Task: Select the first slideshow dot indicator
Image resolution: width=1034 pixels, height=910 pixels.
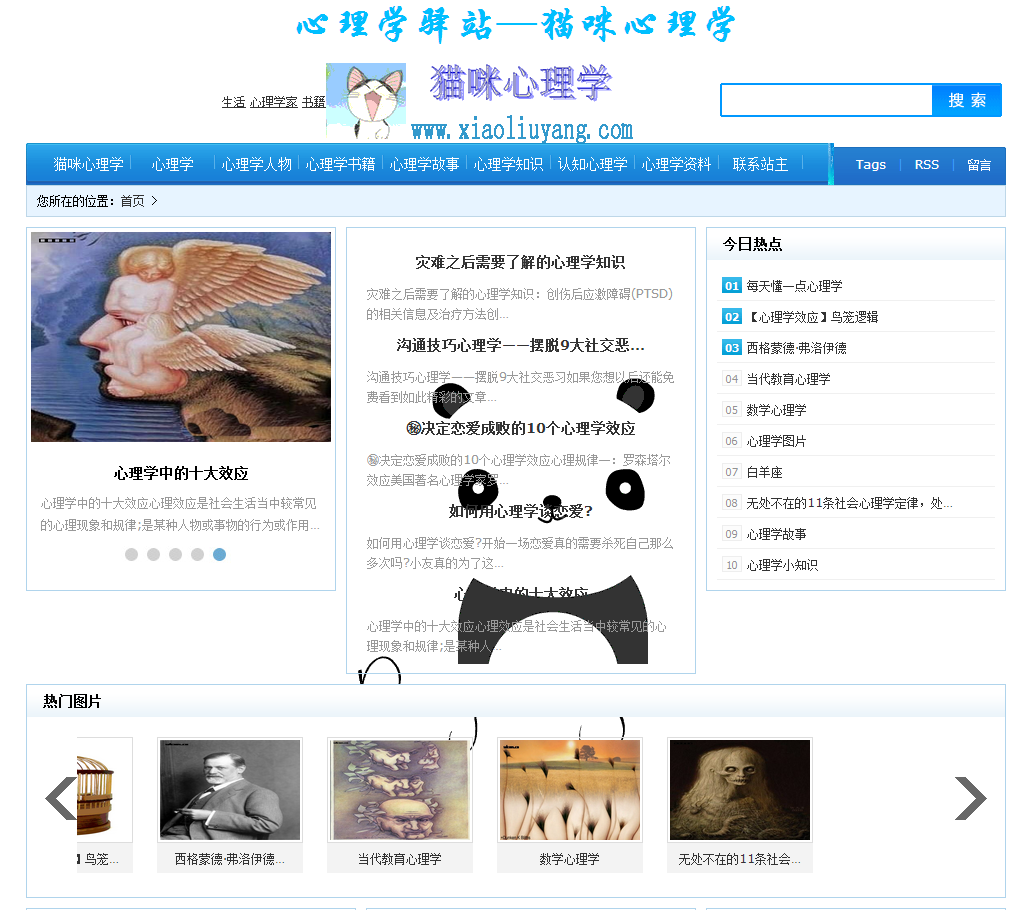Action: pyautogui.click(x=131, y=555)
